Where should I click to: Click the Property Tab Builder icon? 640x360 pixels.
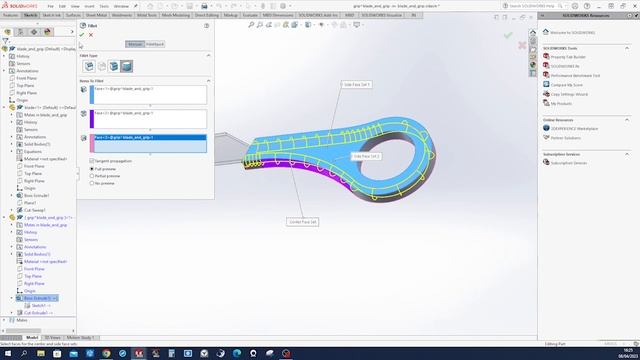(546, 56)
